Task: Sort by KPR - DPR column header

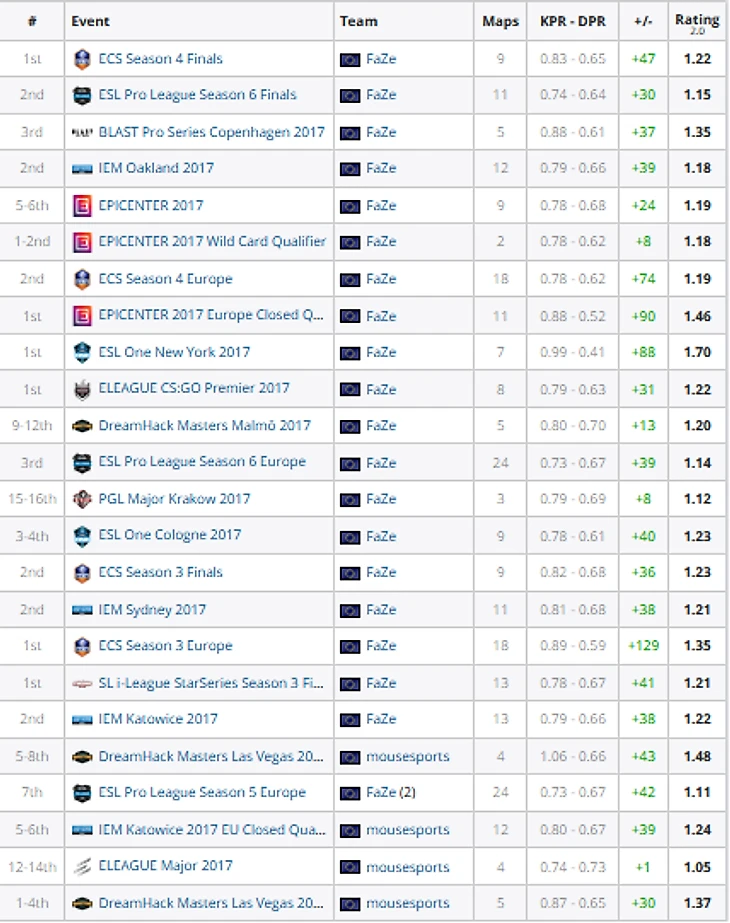Action: (573, 22)
